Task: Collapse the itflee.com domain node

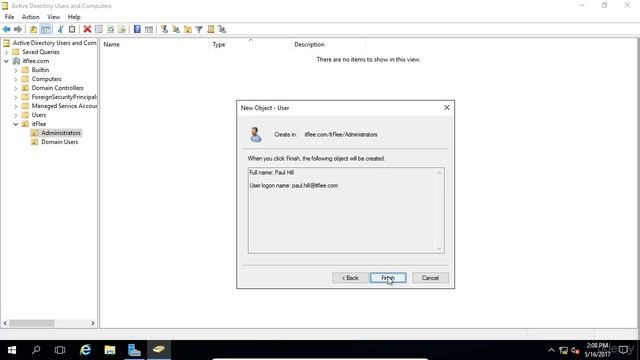Action: tap(7, 61)
